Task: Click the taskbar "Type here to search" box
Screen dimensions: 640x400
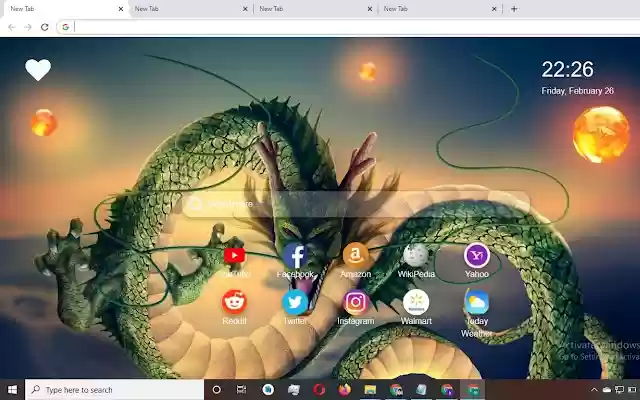Action: (115, 390)
